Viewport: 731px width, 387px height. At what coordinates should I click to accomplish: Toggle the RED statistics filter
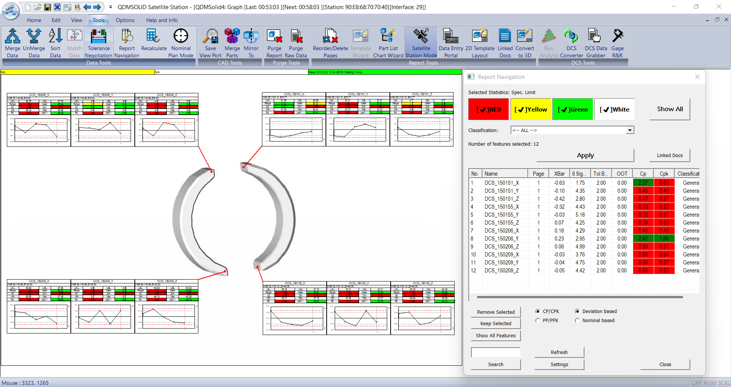488,110
